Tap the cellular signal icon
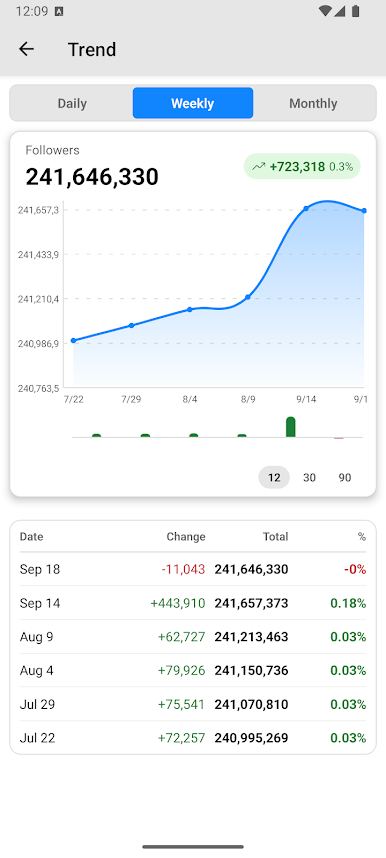386x858 pixels. click(x=340, y=11)
